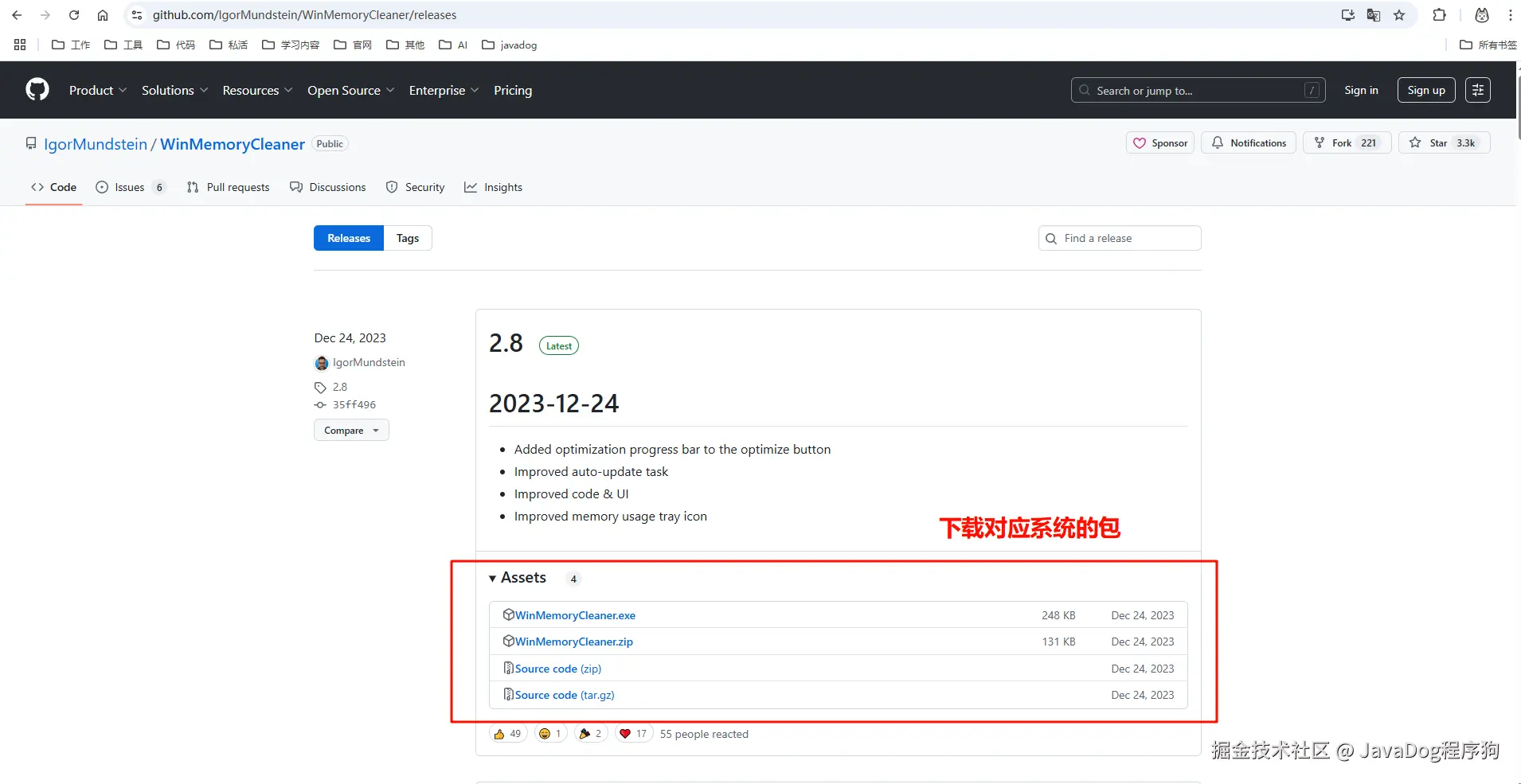Open the Issues tab

coord(131,187)
